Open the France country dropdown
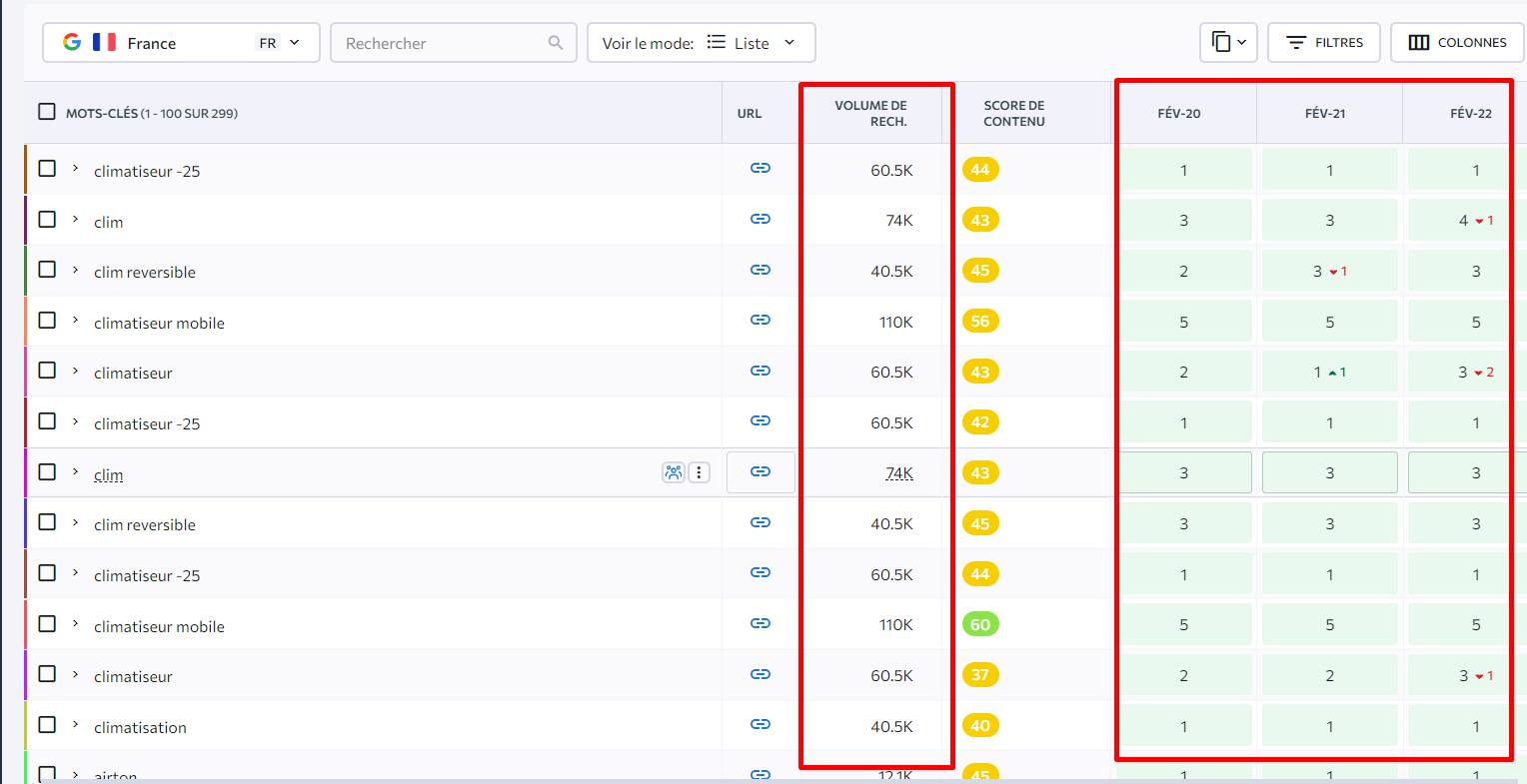This screenshot has height=784, width=1527. coord(181,43)
